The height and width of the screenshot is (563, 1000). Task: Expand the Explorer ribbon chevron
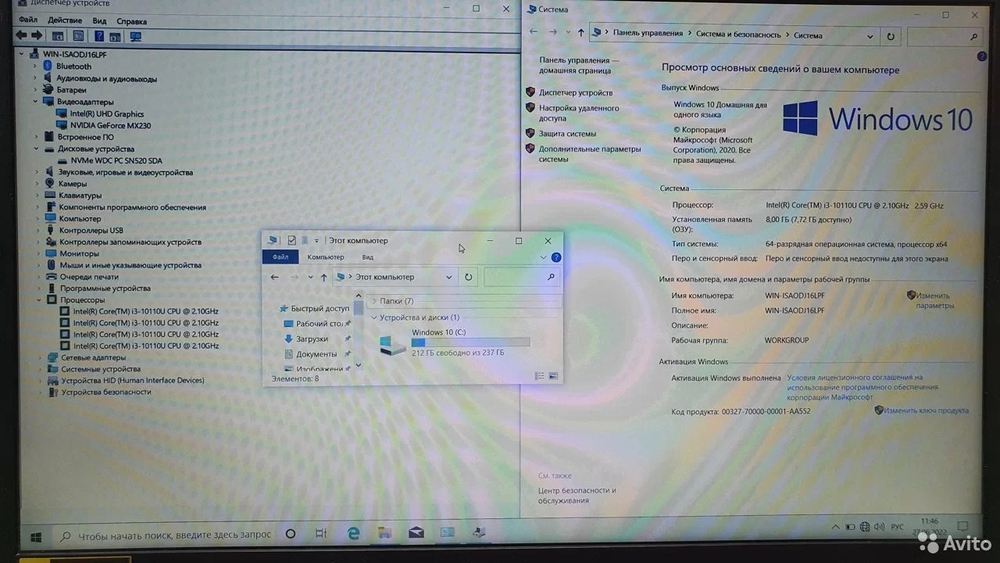point(543,257)
